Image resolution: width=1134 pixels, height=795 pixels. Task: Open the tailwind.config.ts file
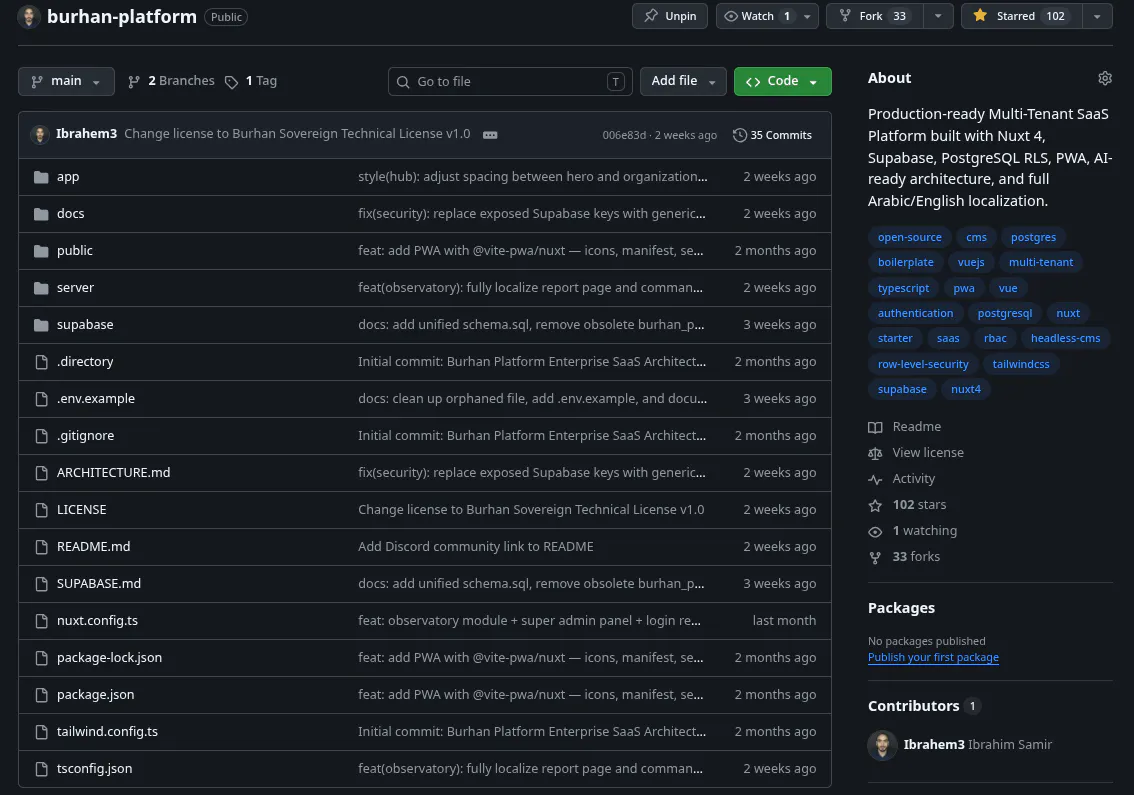pyautogui.click(x=107, y=732)
